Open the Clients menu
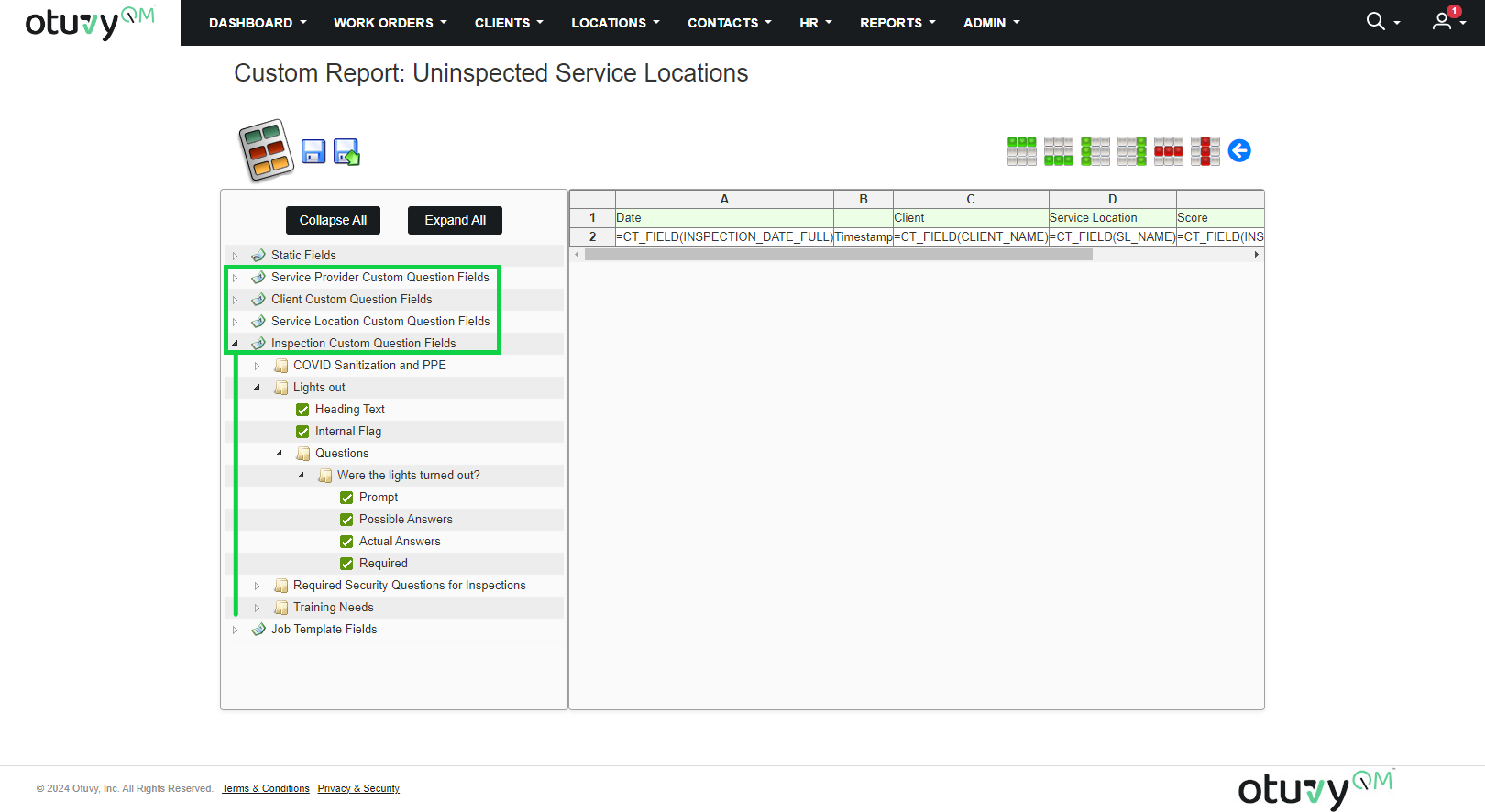The height and width of the screenshot is (812, 1485). click(x=509, y=23)
